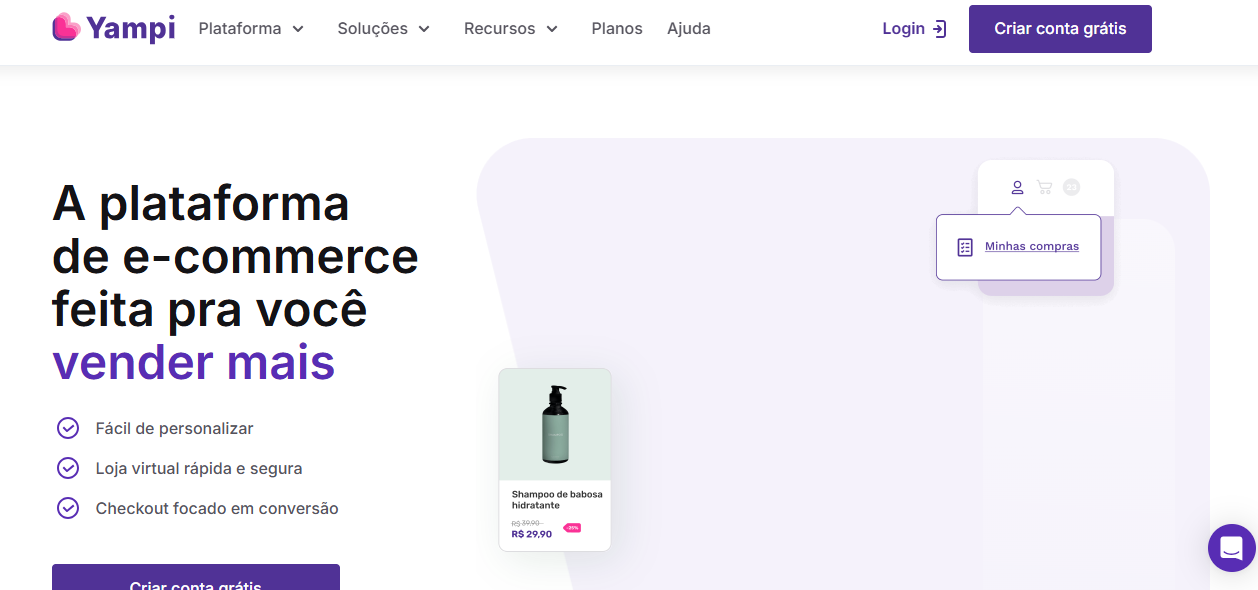This screenshot has width=1258, height=590.
Task: Click the crossed-out R$ 39,90 price
Action: coord(526,523)
